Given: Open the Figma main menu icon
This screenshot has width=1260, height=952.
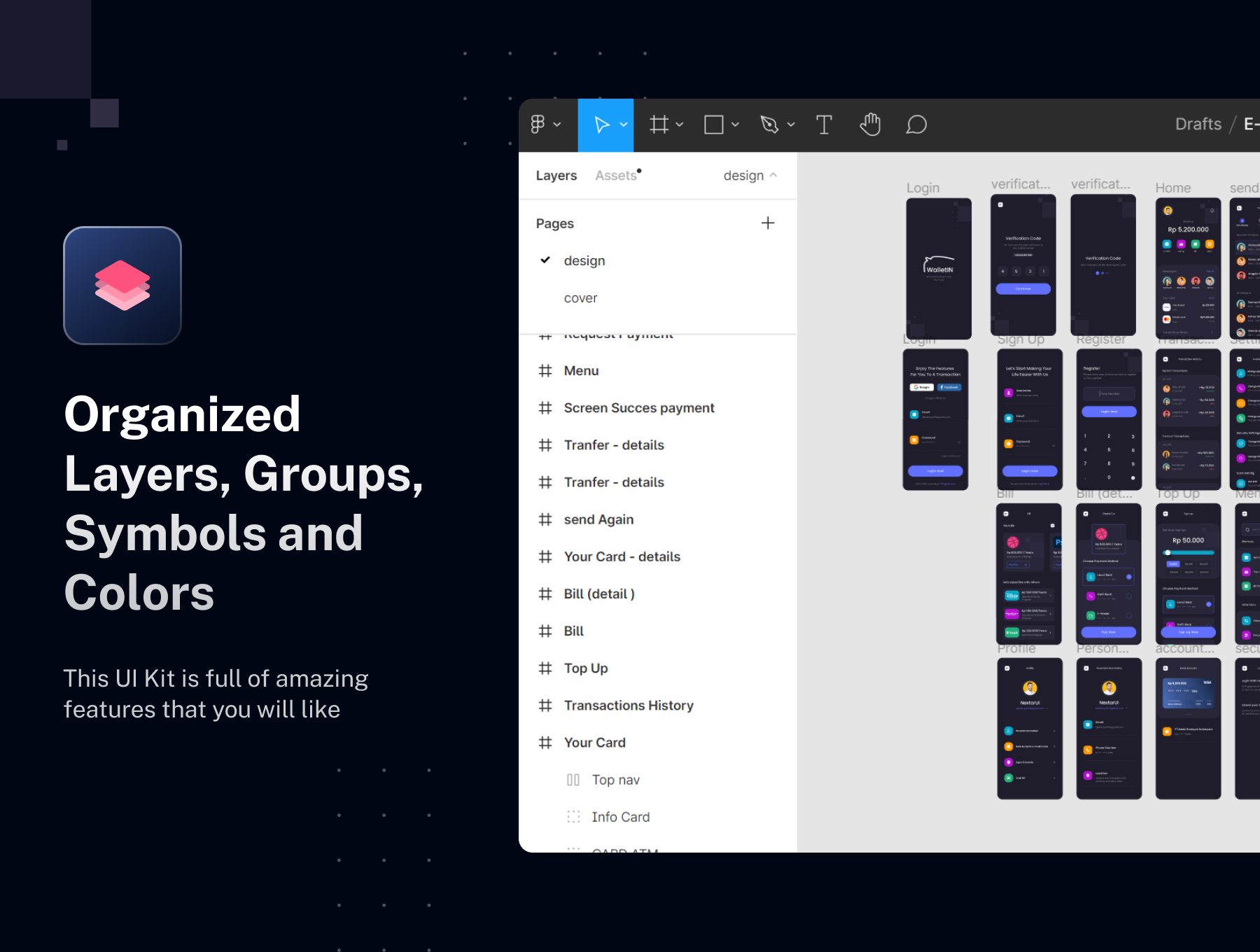Looking at the screenshot, I should [x=538, y=125].
